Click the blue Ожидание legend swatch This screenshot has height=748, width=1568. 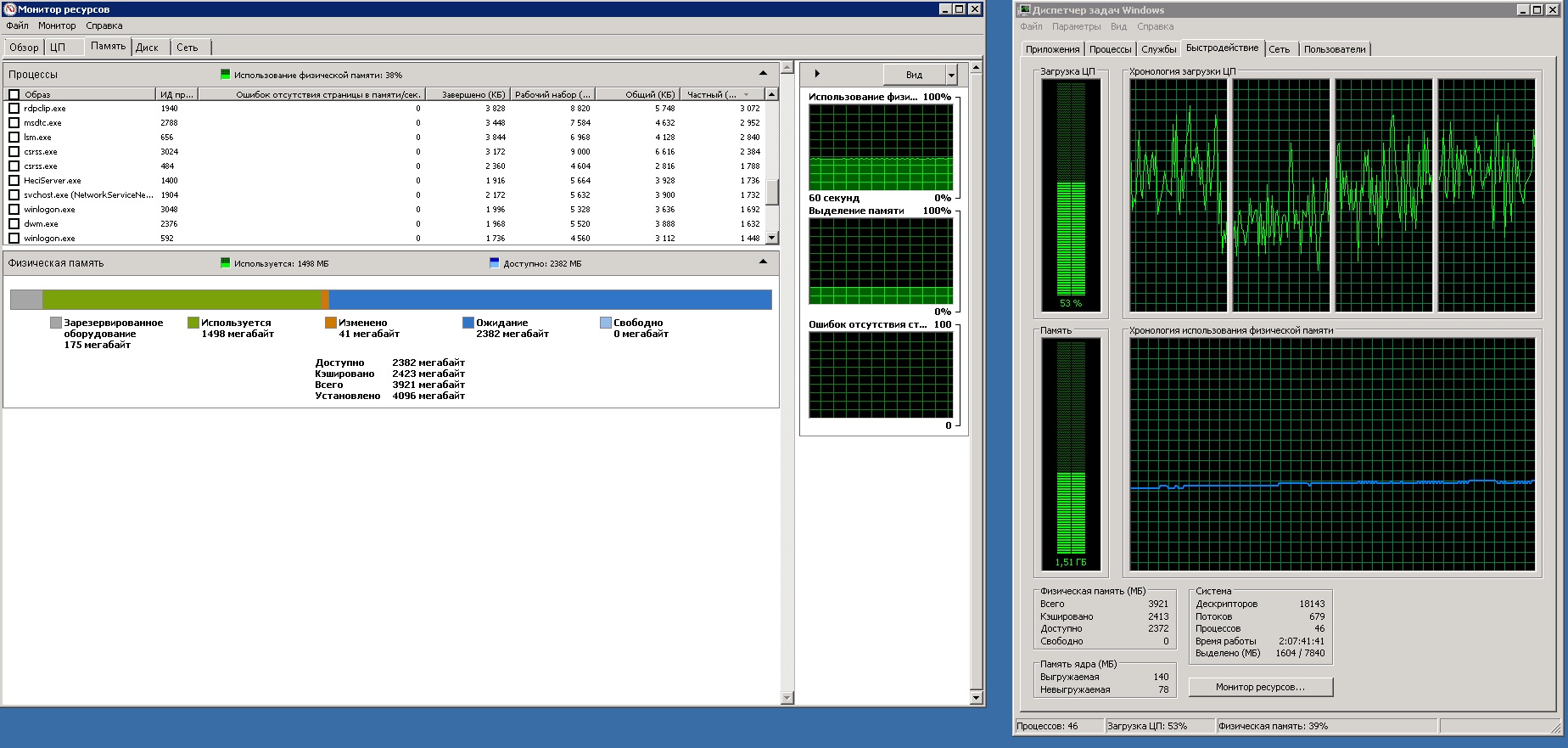click(x=468, y=323)
